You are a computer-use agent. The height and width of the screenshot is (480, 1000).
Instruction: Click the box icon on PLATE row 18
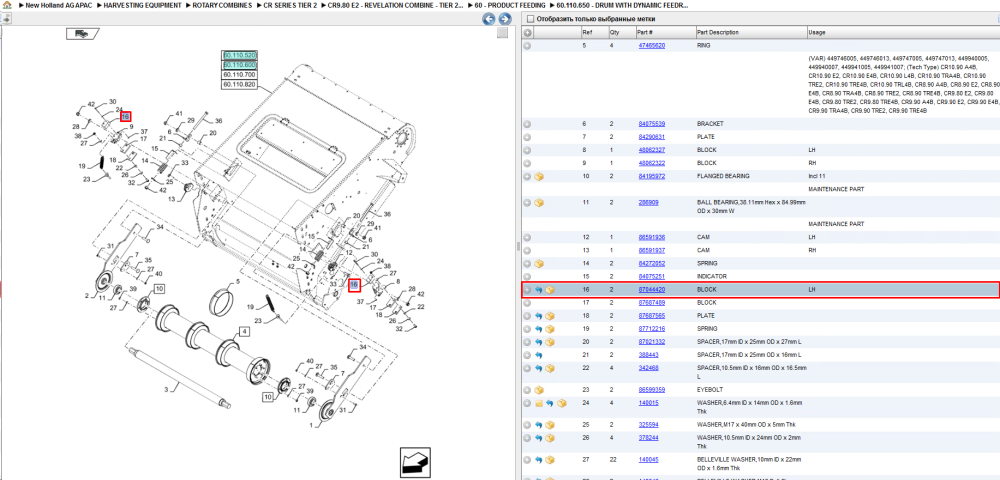pyautogui.click(x=550, y=316)
